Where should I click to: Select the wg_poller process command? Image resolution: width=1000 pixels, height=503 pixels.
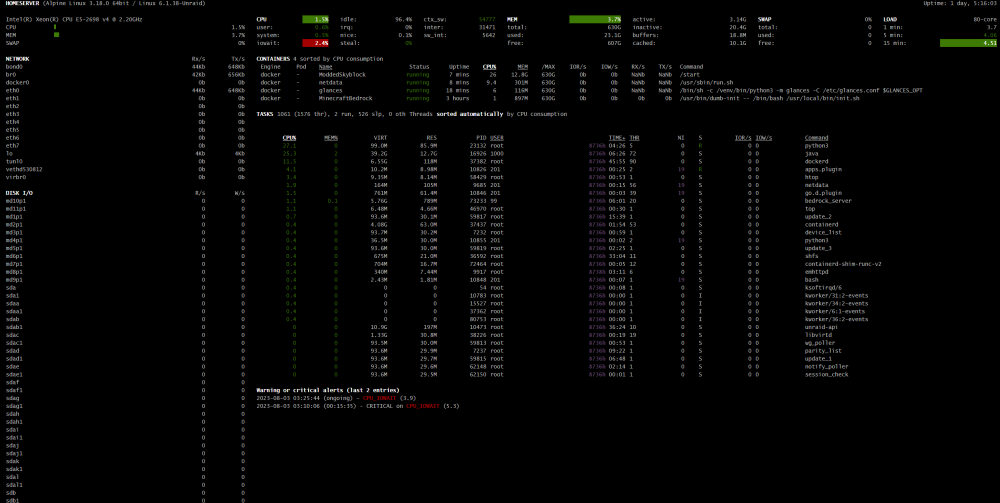tap(820, 342)
